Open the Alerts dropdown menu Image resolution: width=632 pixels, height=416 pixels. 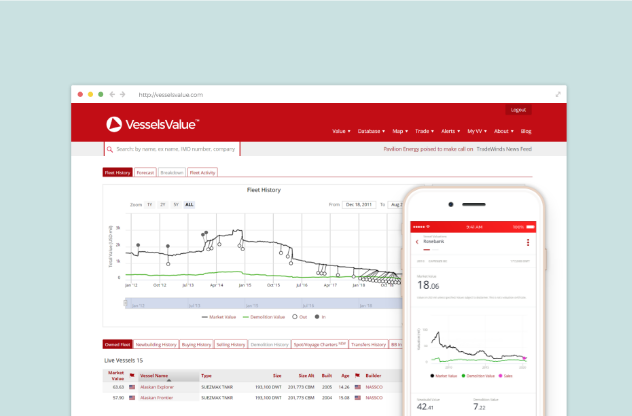tap(451, 131)
